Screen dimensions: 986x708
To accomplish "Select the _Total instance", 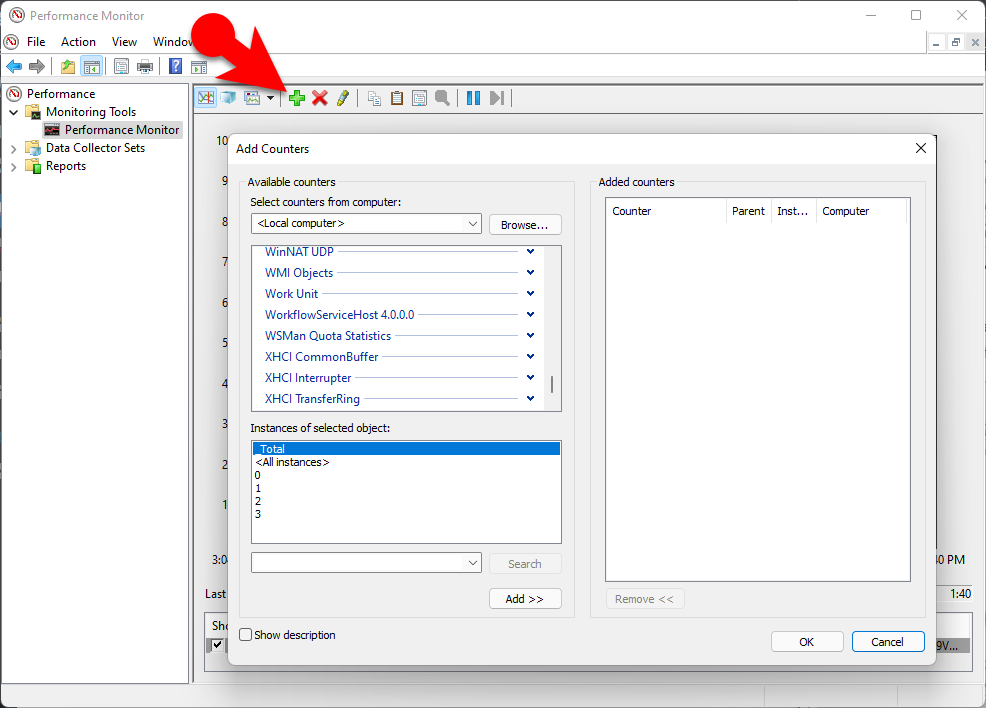I will pyautogui.click(x=406, y=448).
